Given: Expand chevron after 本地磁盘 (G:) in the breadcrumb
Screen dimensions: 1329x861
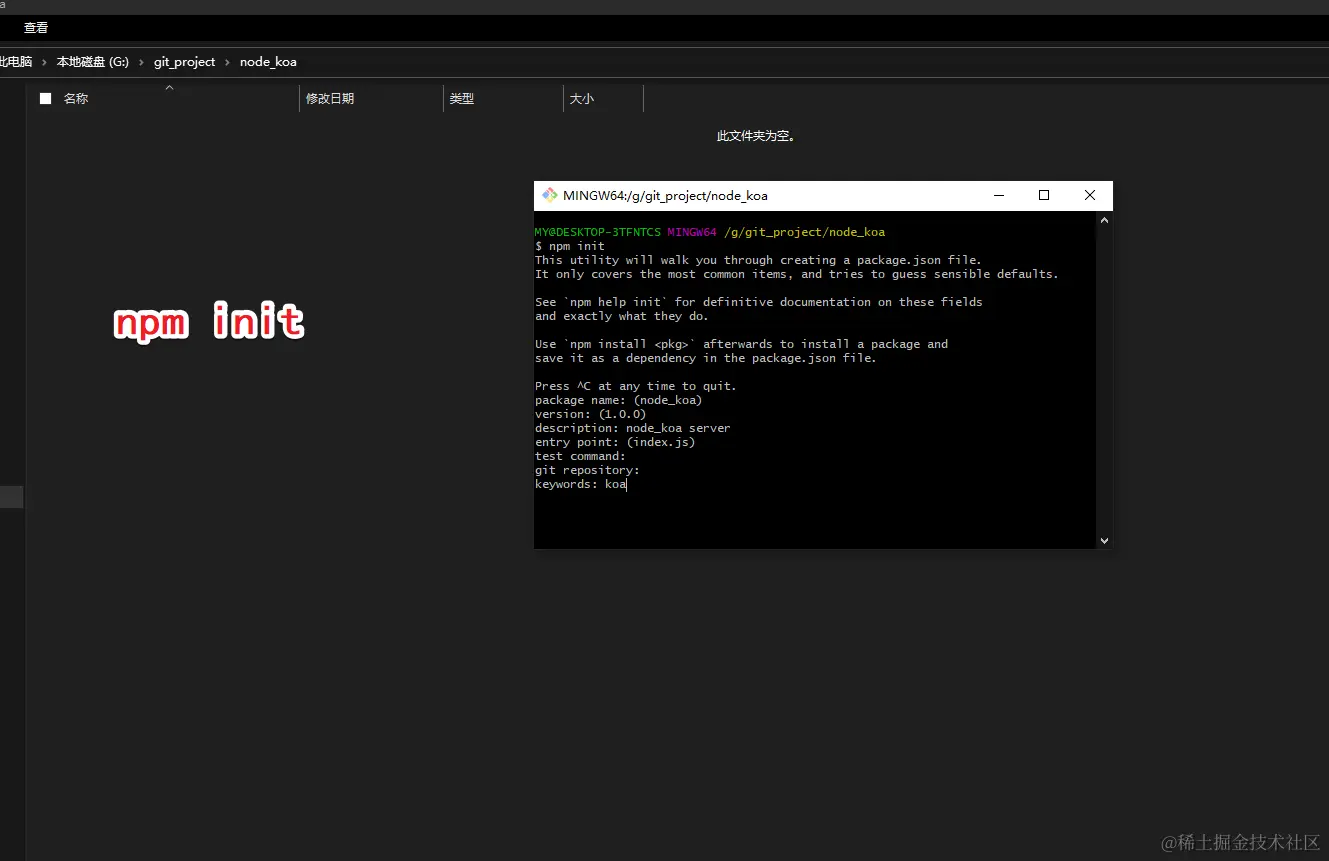Looking at the screenshot, I should [x=141, y=62].
